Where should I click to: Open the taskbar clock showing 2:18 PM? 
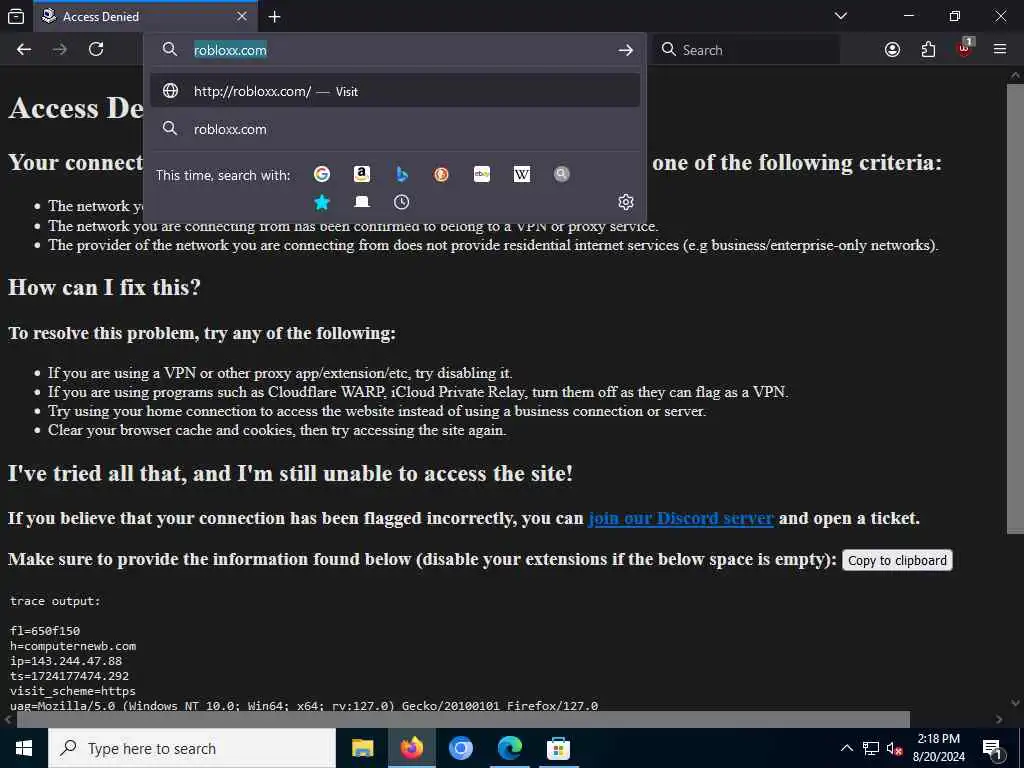pos(938,748)
